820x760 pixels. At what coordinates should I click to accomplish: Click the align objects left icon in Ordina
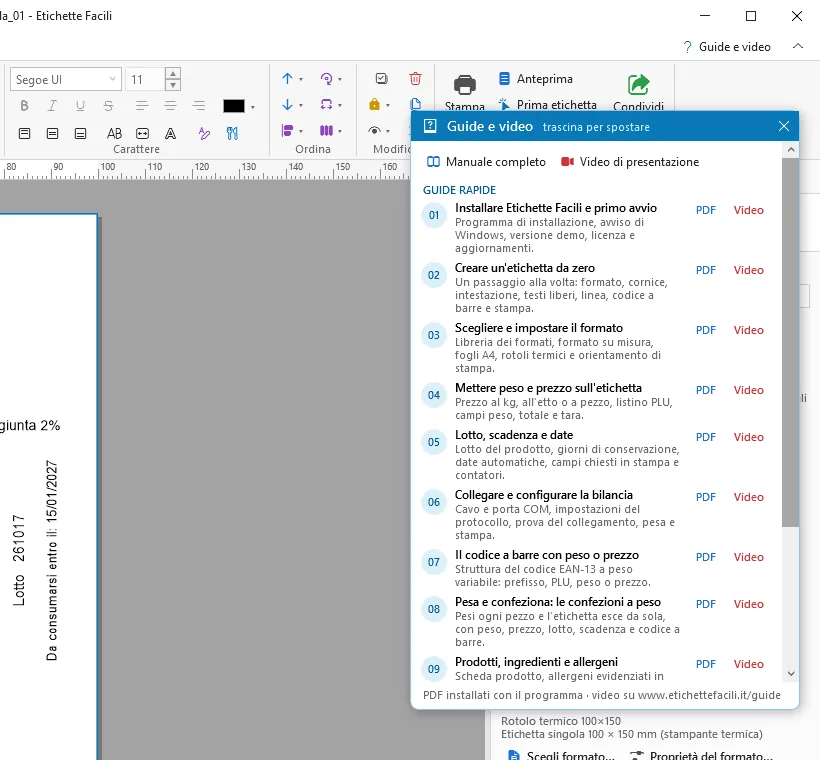tap(287, 130)
